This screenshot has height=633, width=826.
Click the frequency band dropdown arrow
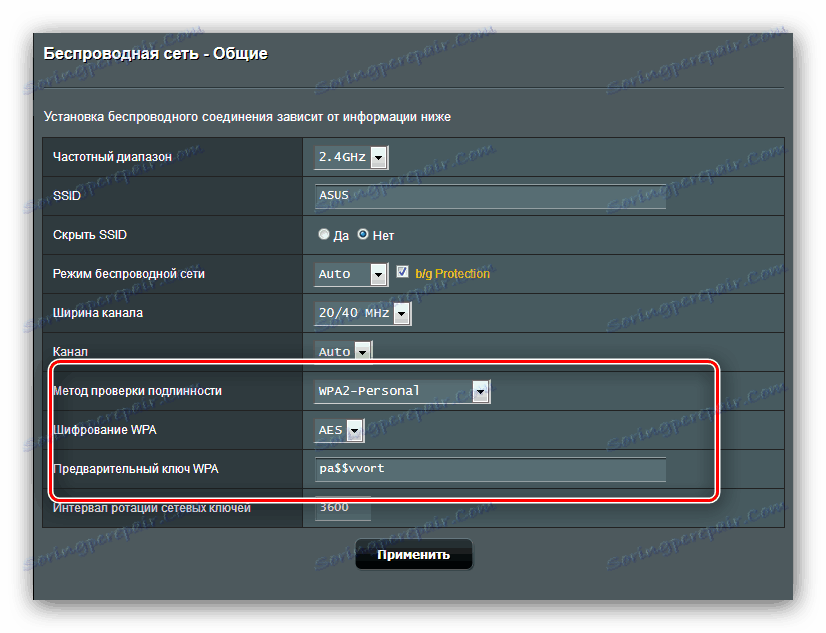point(379,157)
